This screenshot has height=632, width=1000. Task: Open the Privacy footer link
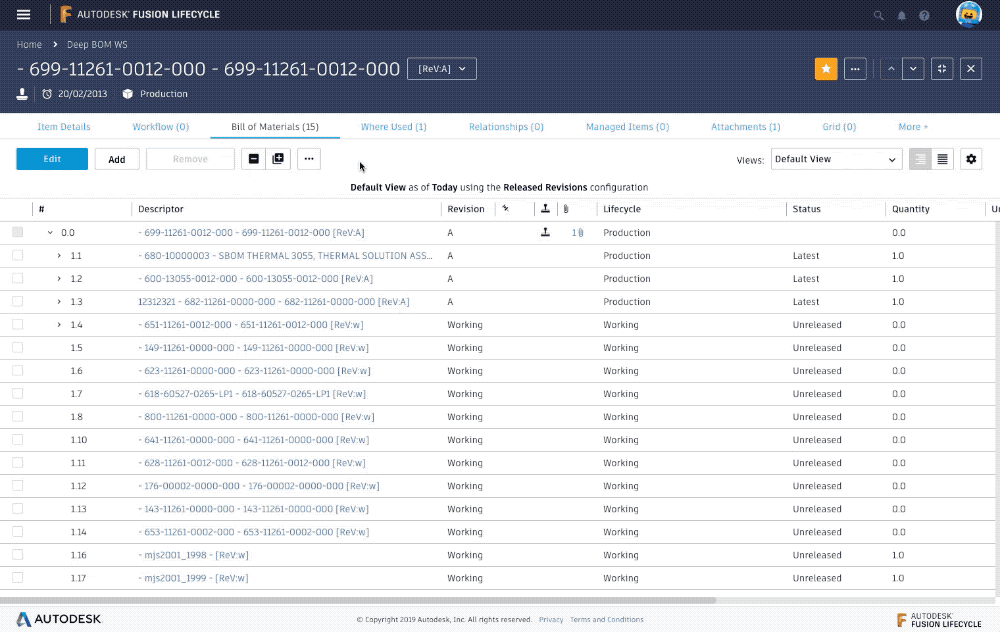pyautogui.click(x=551, y=619)
